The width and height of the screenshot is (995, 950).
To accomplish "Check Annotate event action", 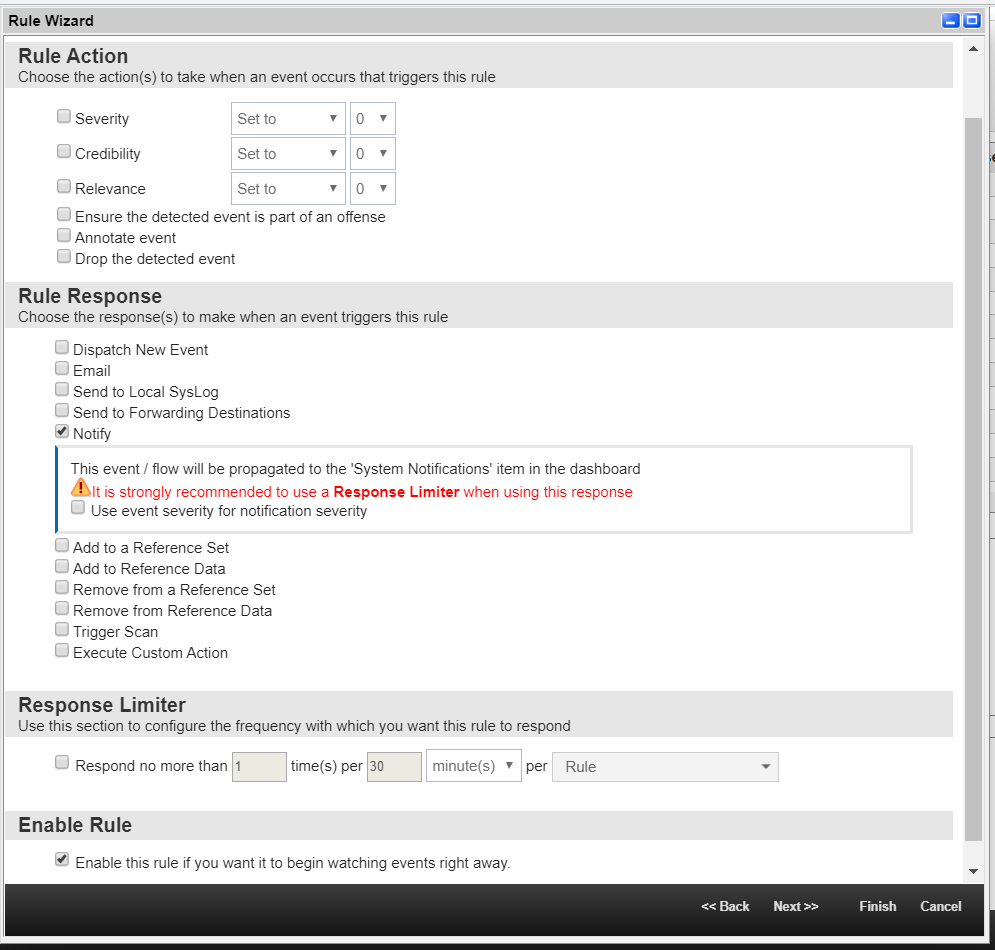I will click(x=63, y=235).
